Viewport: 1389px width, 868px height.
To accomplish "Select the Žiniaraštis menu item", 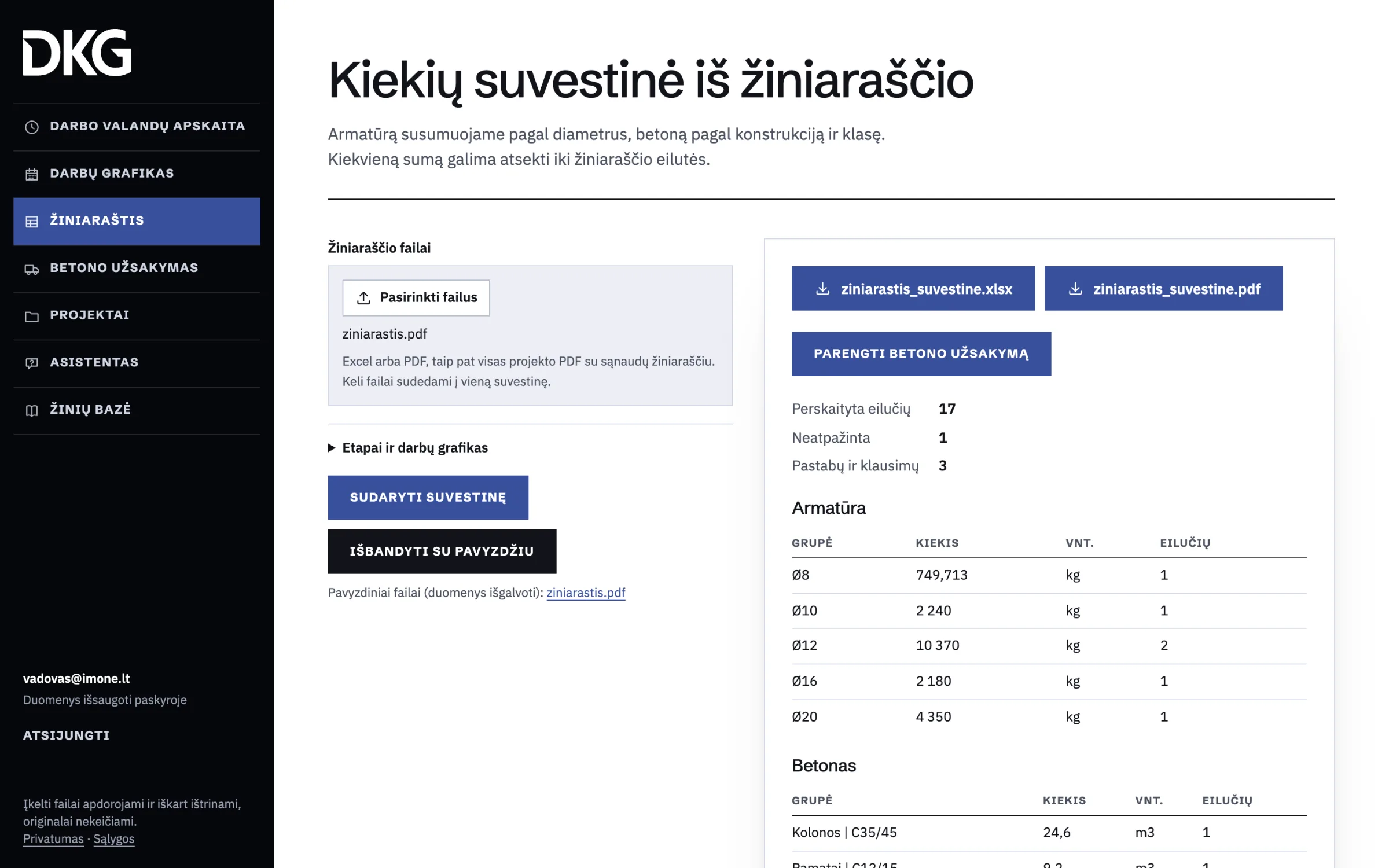I will [137, 221].
